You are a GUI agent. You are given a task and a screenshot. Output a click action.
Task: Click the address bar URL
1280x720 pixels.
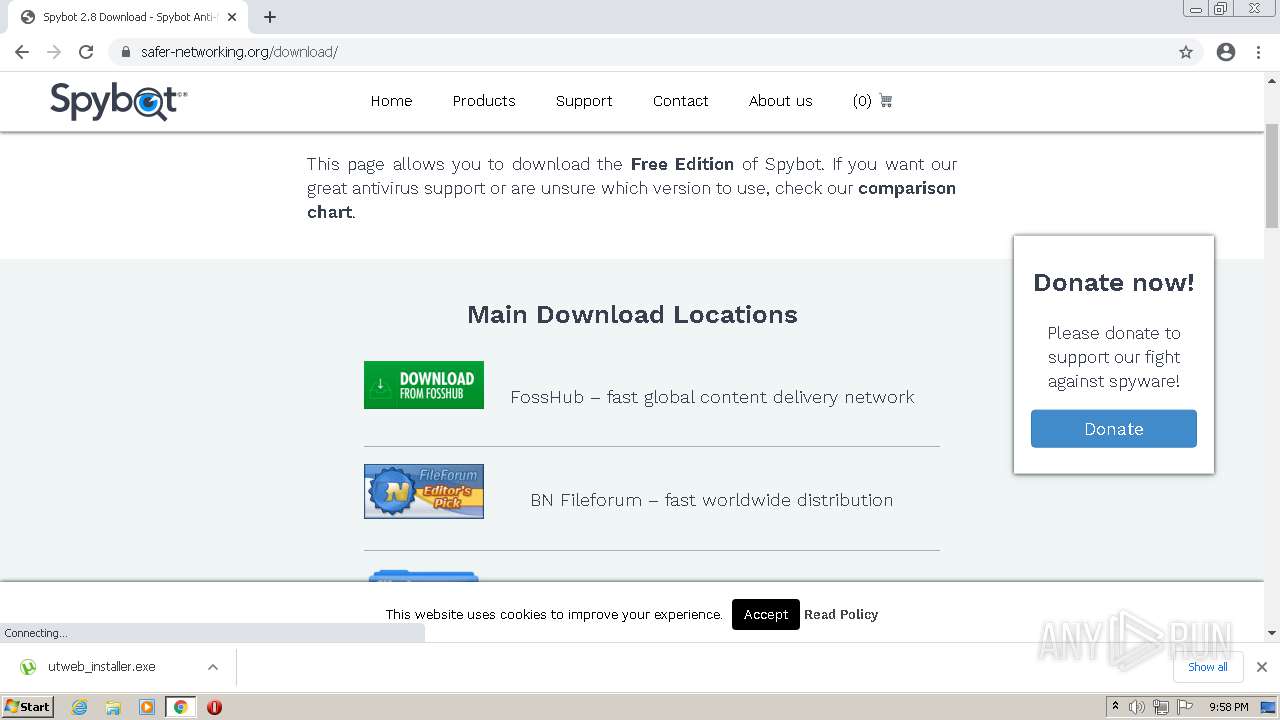point(239,52)
